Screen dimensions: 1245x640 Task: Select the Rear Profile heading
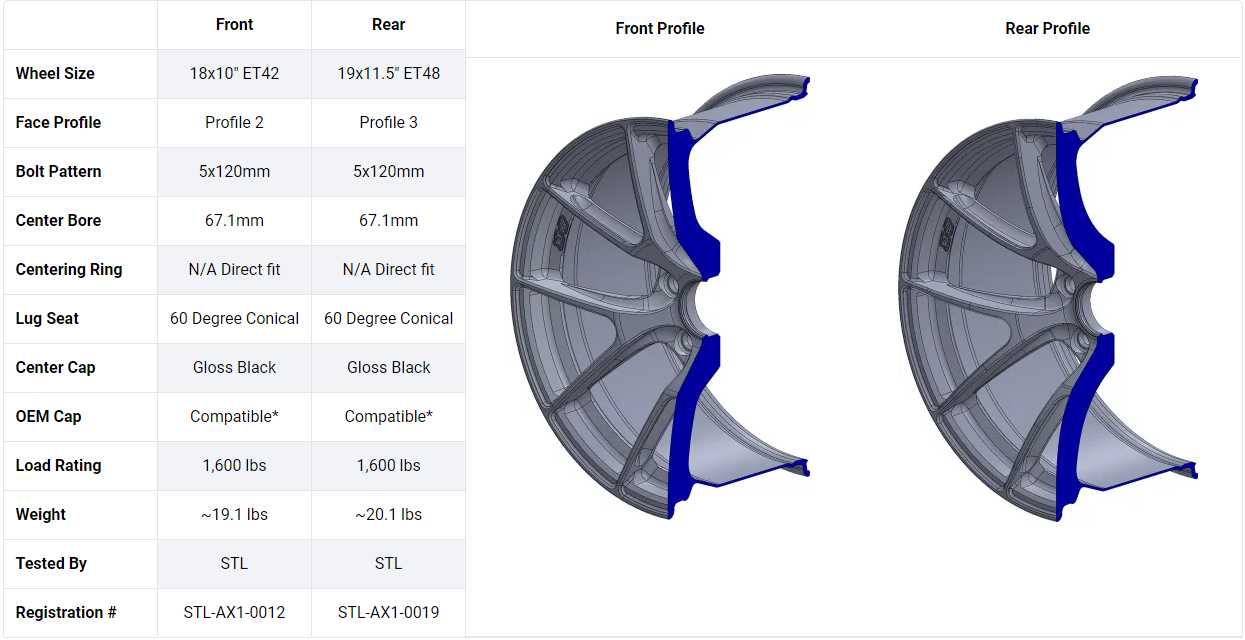point(1047,29)
